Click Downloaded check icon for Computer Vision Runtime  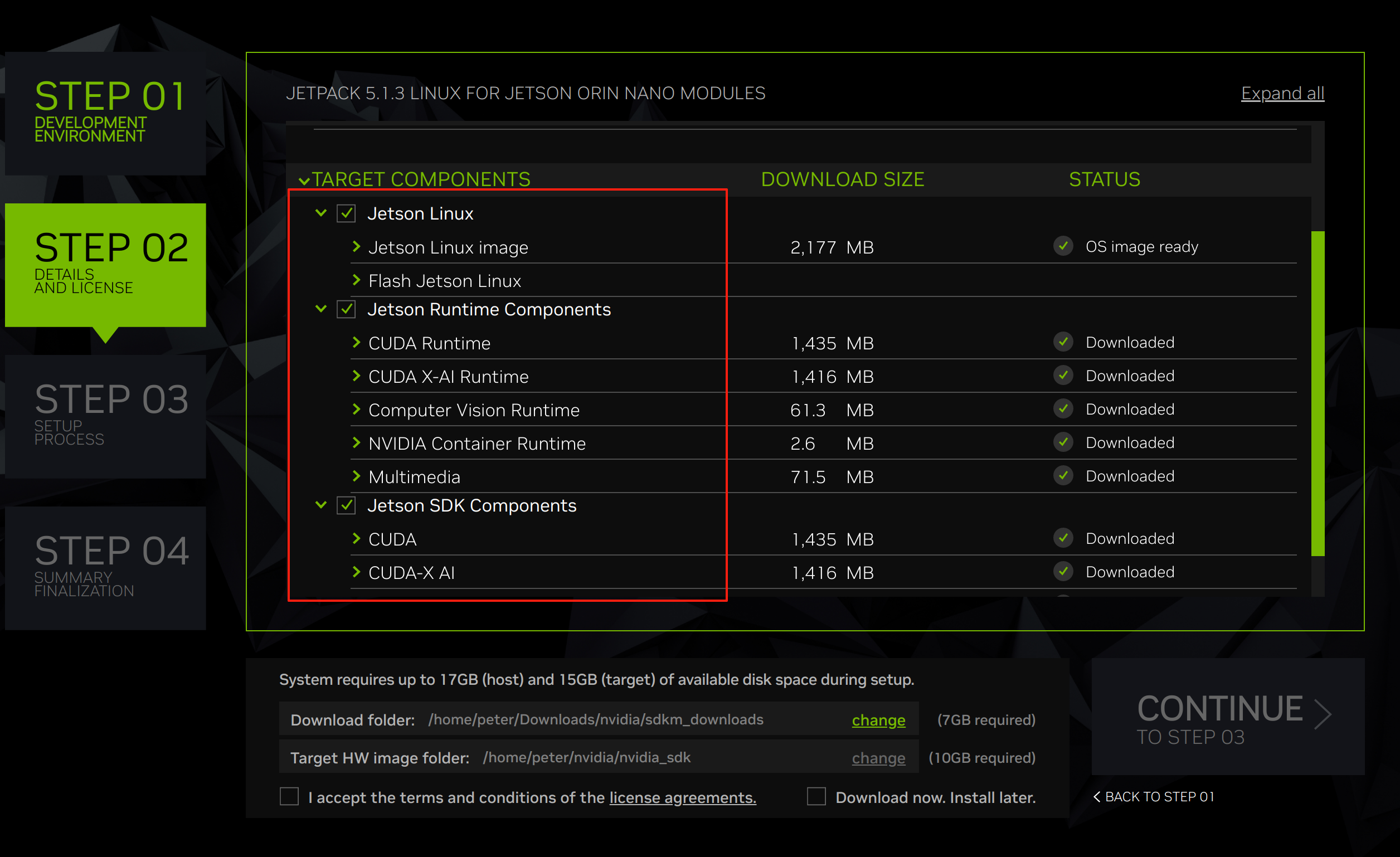(x=1062, y=408)
